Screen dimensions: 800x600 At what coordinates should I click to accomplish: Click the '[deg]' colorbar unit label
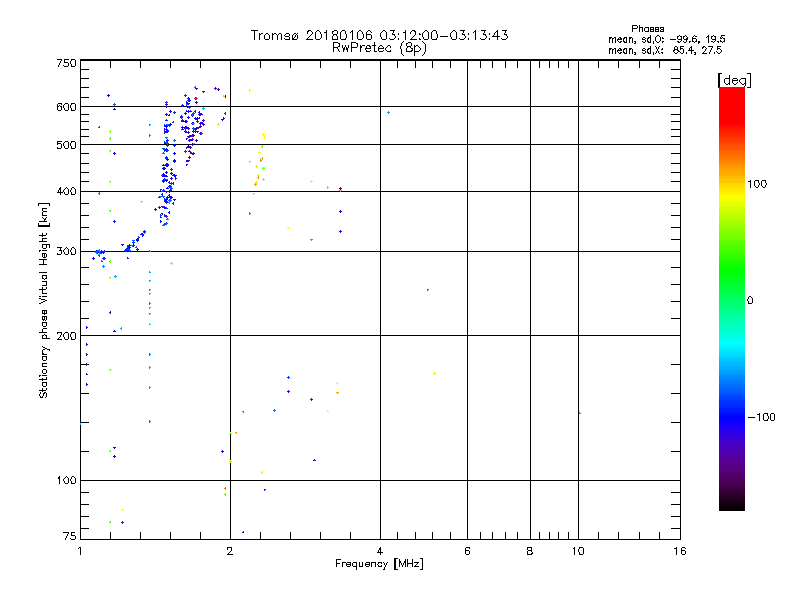[734, 80]
